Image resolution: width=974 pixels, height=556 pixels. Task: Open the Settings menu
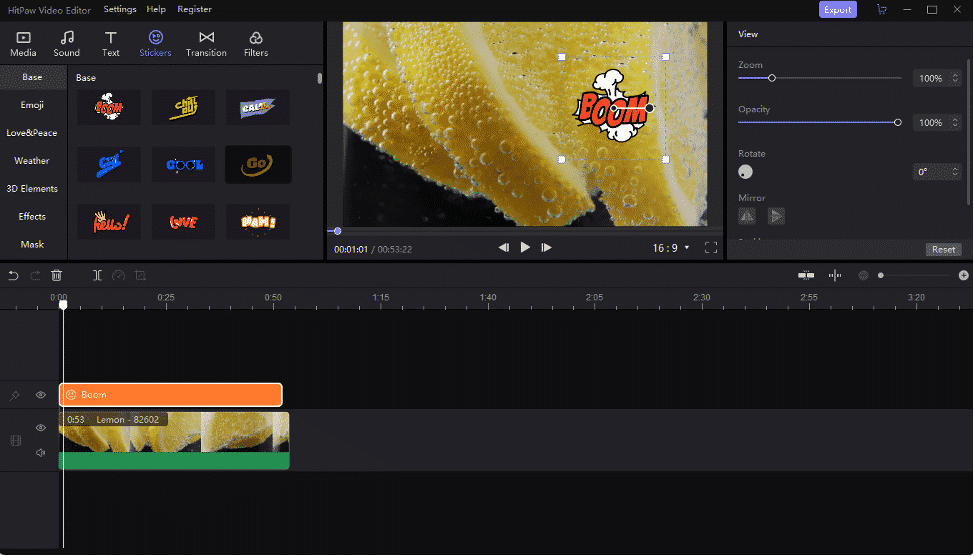coord(120,9)
